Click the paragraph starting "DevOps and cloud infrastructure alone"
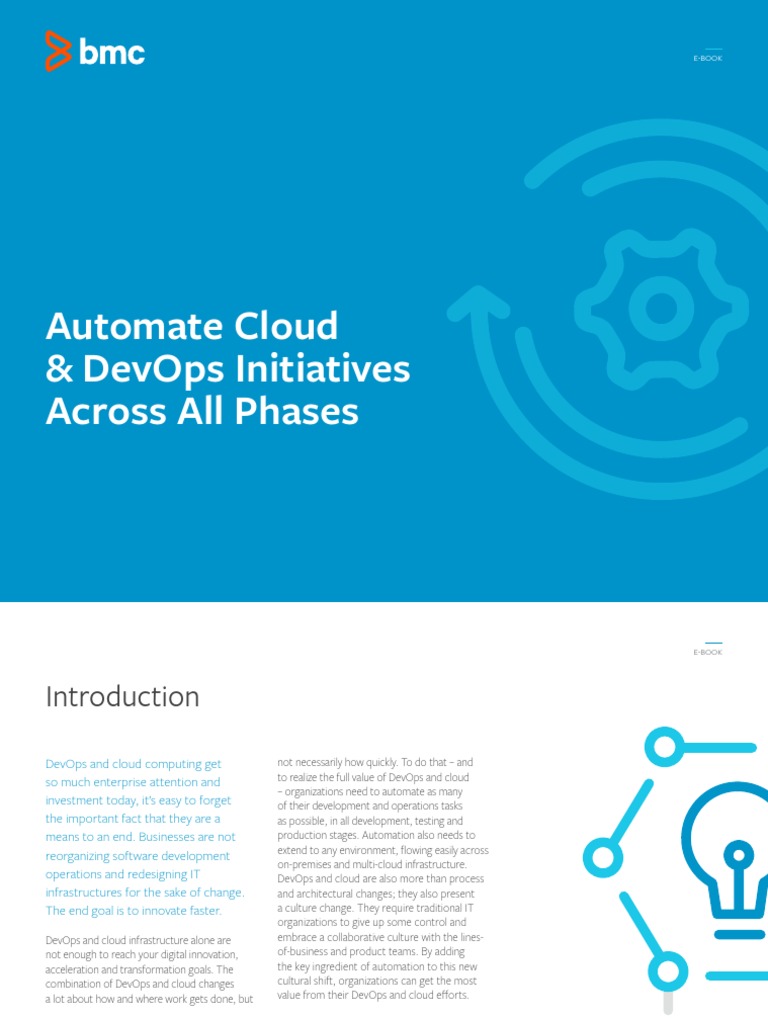This screenshot has width=768, height=1024. (149, 970)
